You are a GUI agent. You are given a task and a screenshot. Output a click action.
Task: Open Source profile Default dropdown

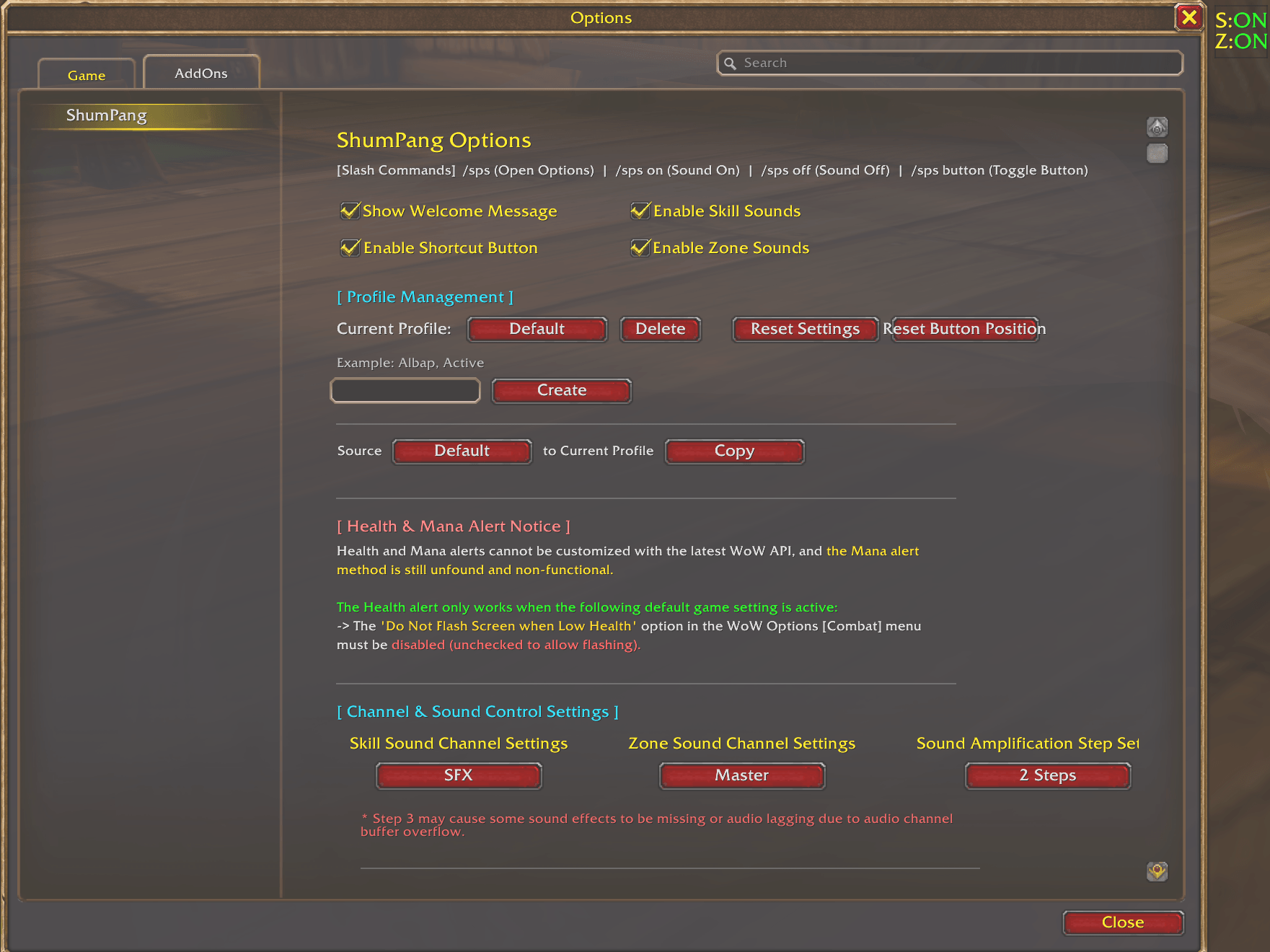pyautogui.click(x=462, y=451)
